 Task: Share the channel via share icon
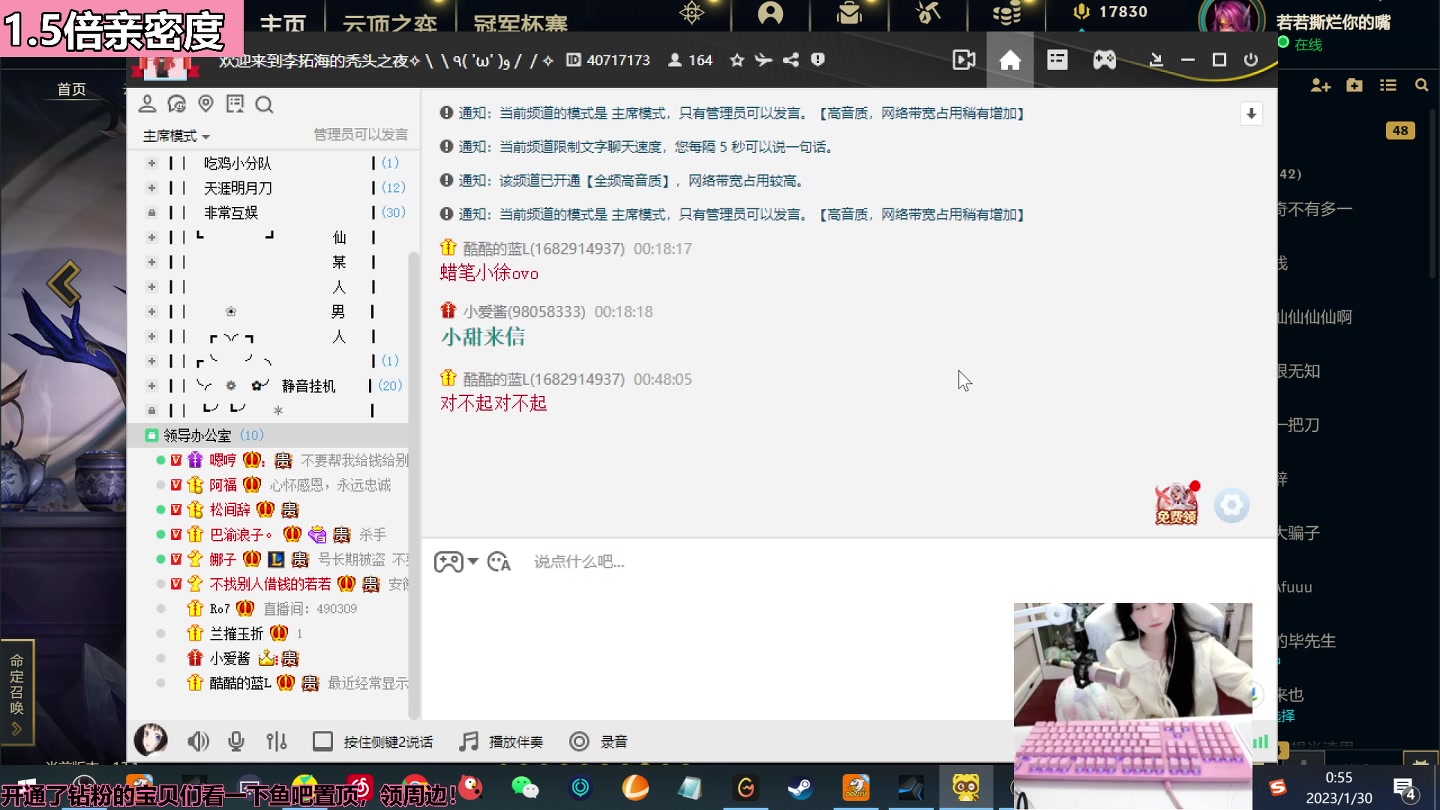(791, 60)
